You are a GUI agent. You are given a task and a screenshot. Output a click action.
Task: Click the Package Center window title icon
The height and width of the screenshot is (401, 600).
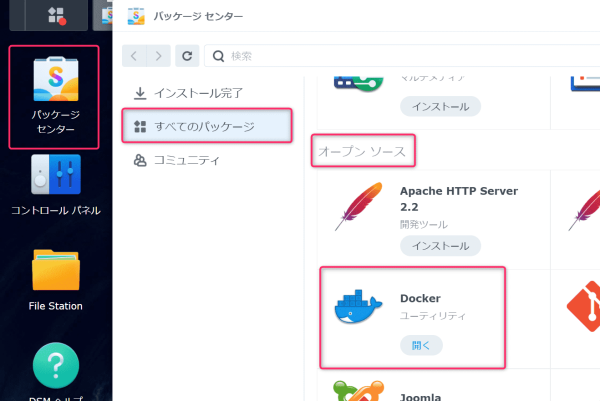136,16
